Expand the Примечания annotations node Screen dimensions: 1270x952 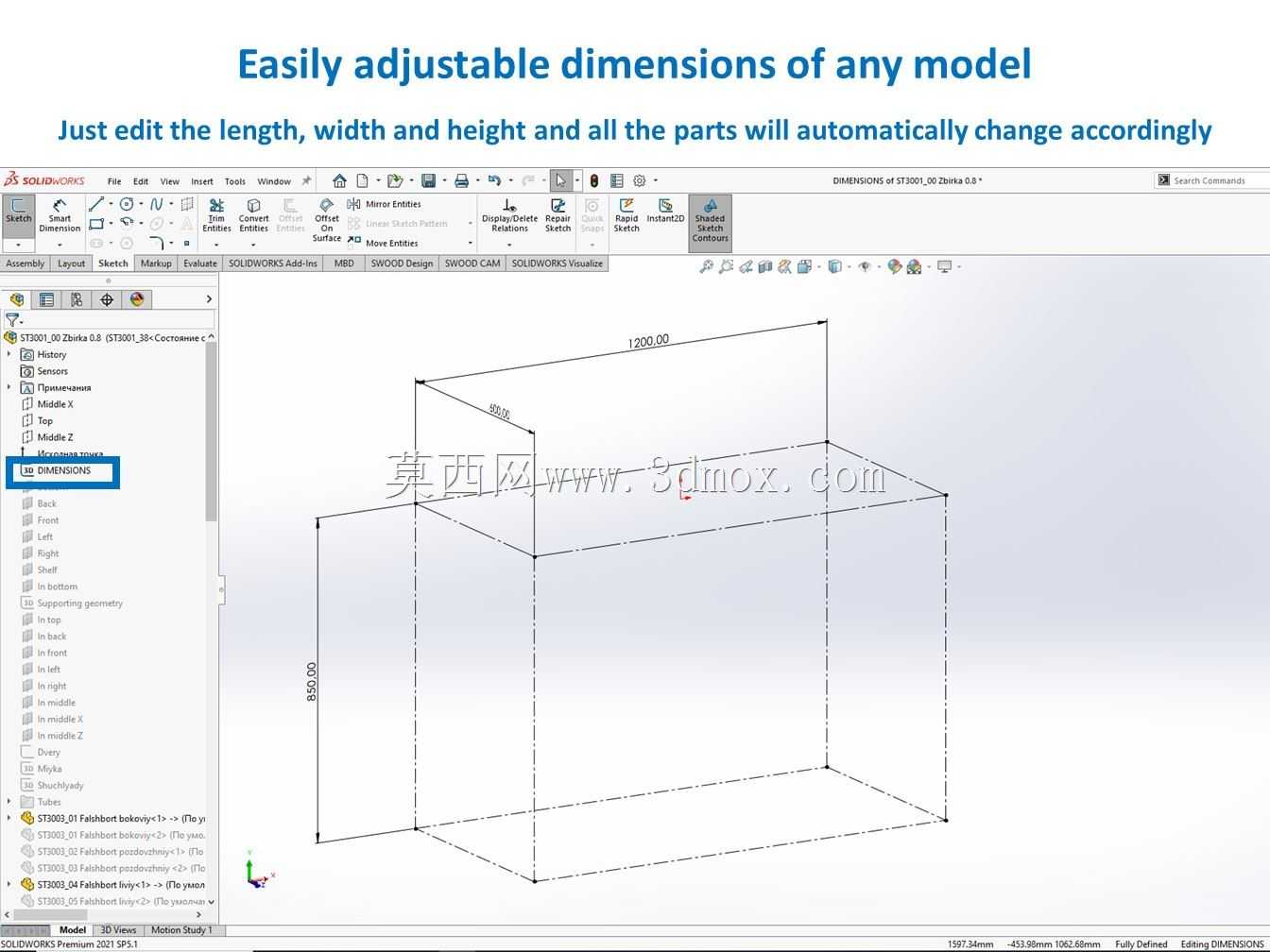(x=9, y=387)
